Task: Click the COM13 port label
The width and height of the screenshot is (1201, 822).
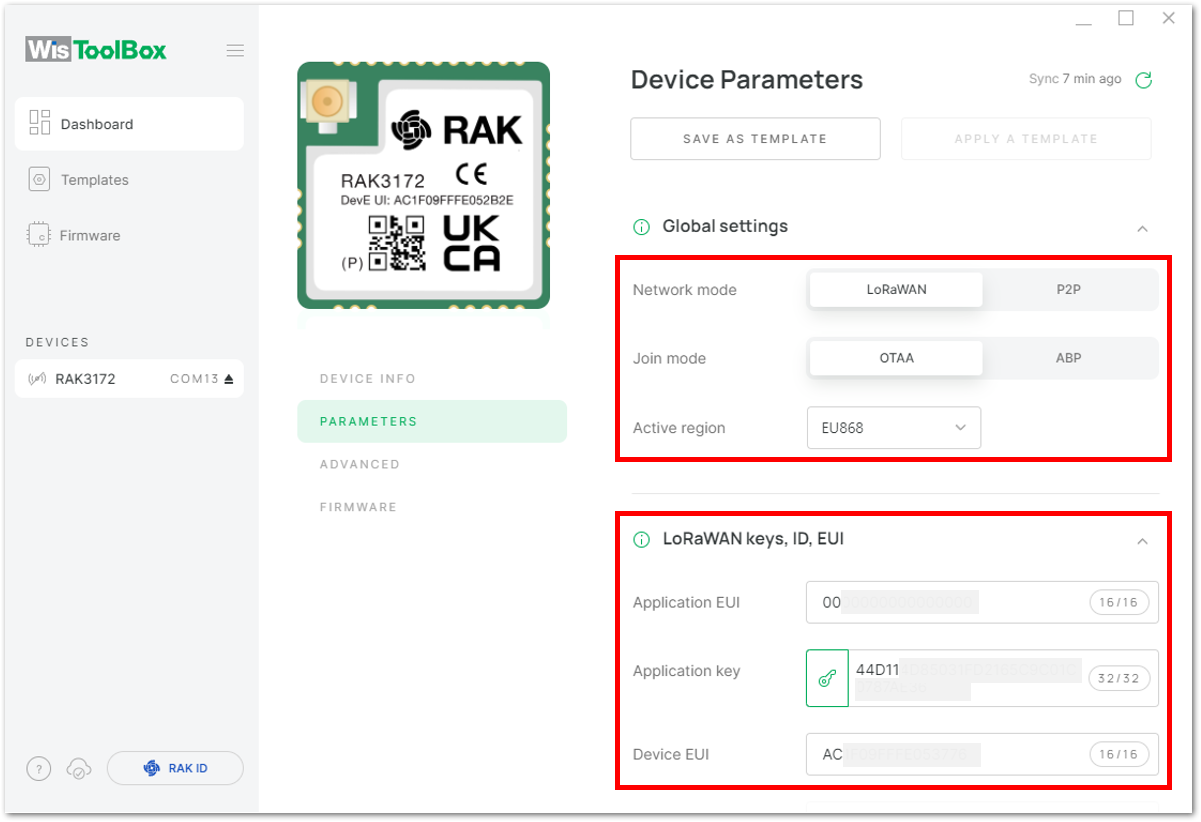Action: coord(194,379)
